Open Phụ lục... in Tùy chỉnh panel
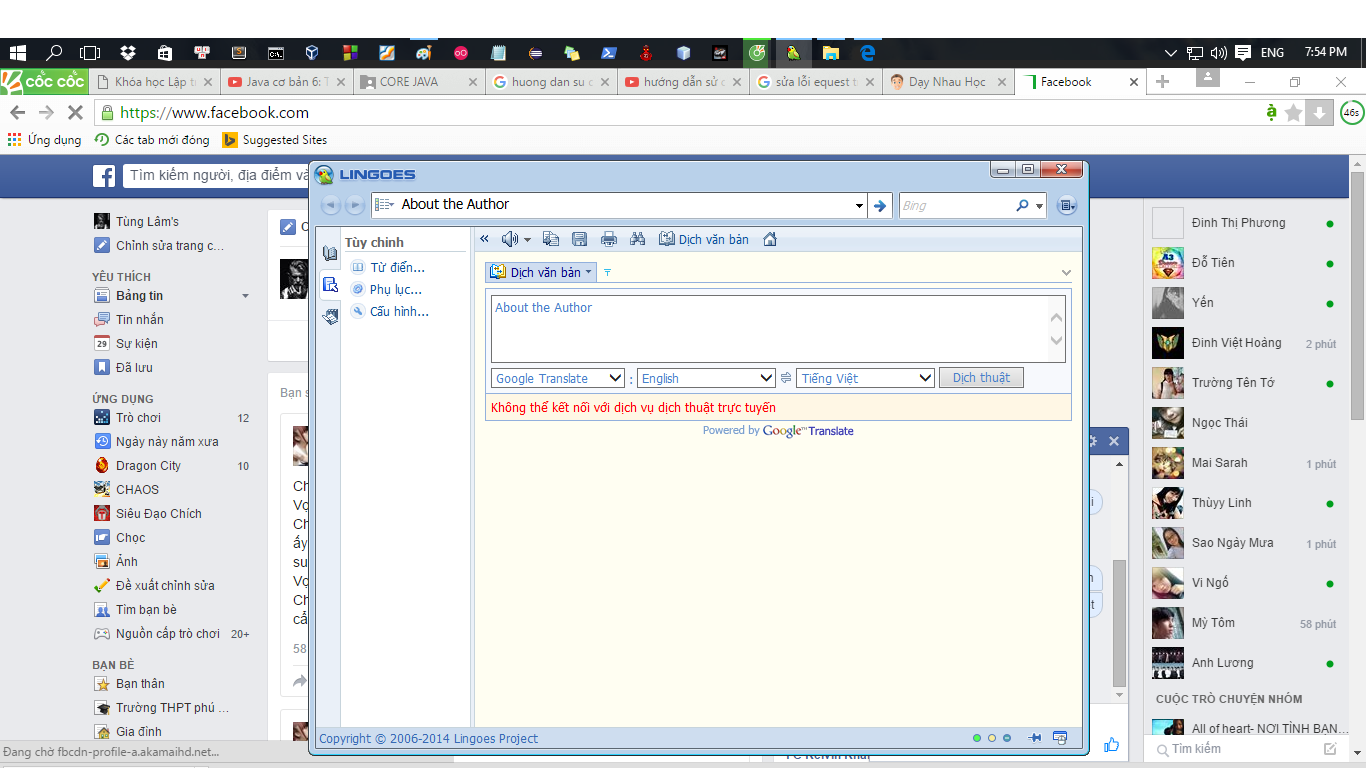 coord(386,289)
